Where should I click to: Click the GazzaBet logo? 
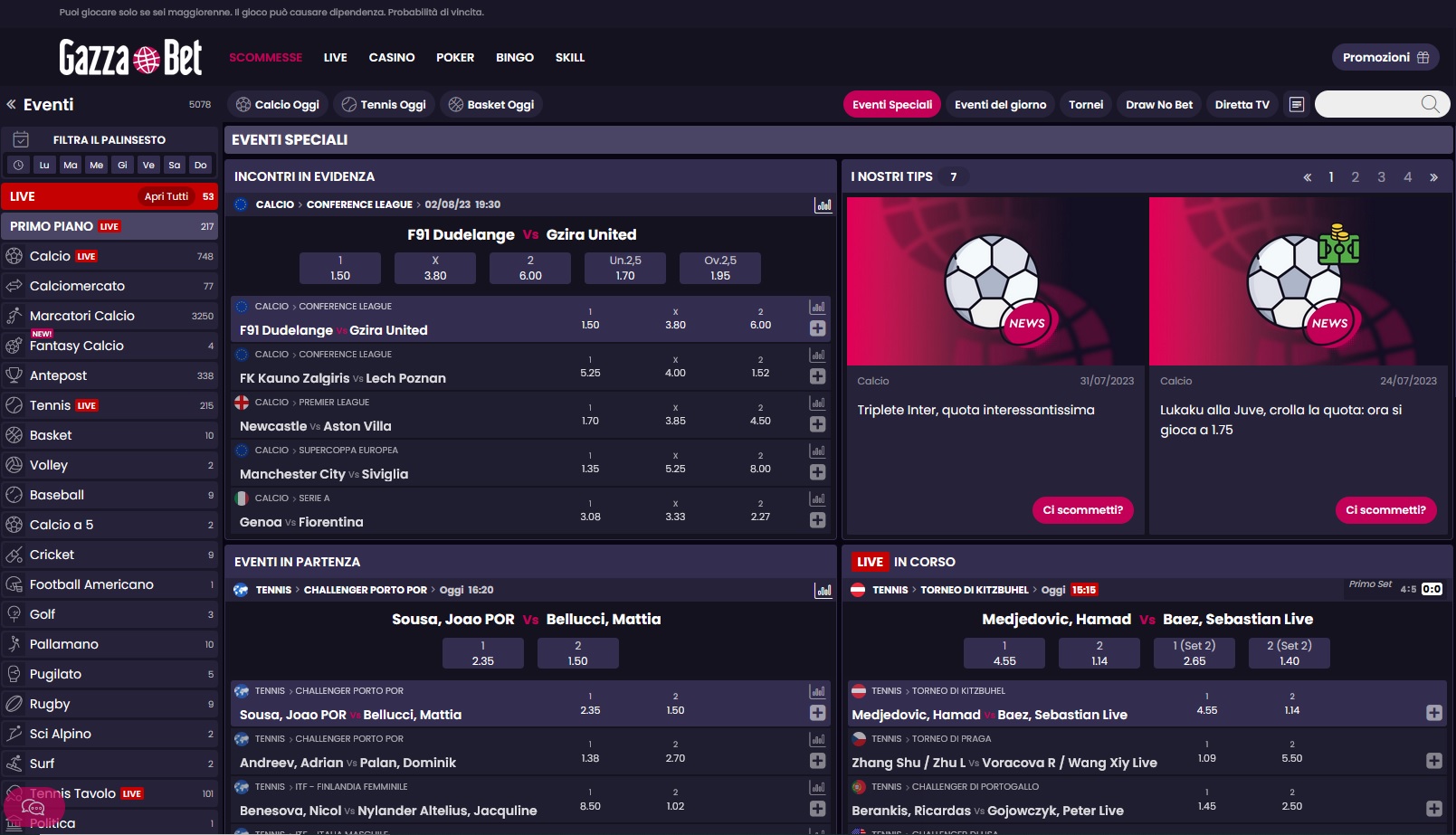click(130, 58)
